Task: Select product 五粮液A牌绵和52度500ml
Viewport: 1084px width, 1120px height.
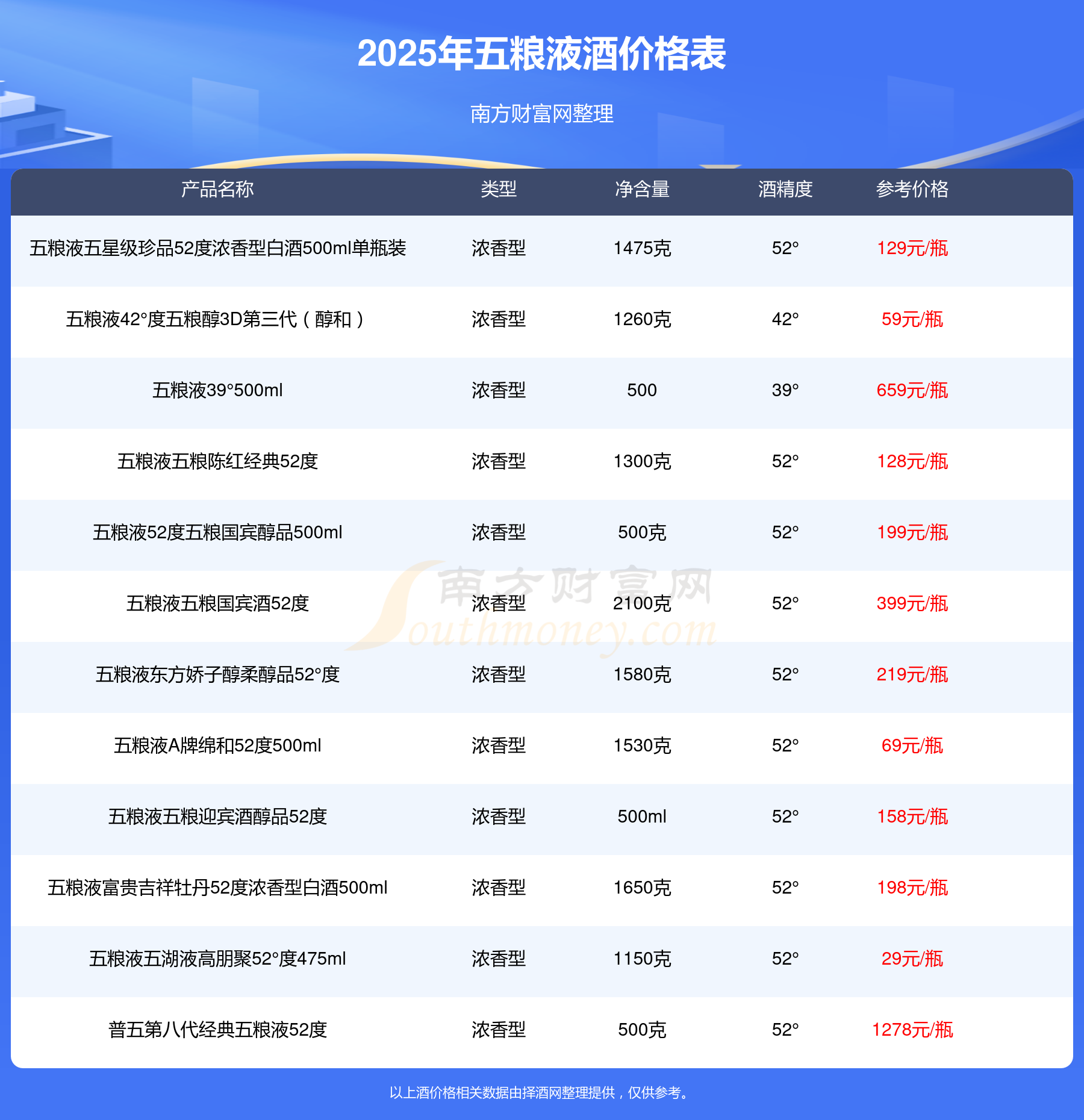Action: 217,745
